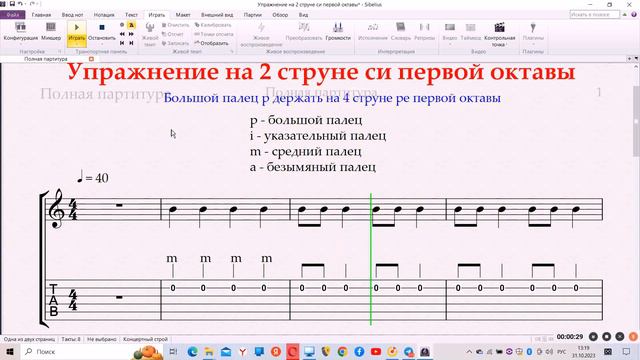Click the ribbon search field
The image size is (640, 360).
tap(595, 15)
